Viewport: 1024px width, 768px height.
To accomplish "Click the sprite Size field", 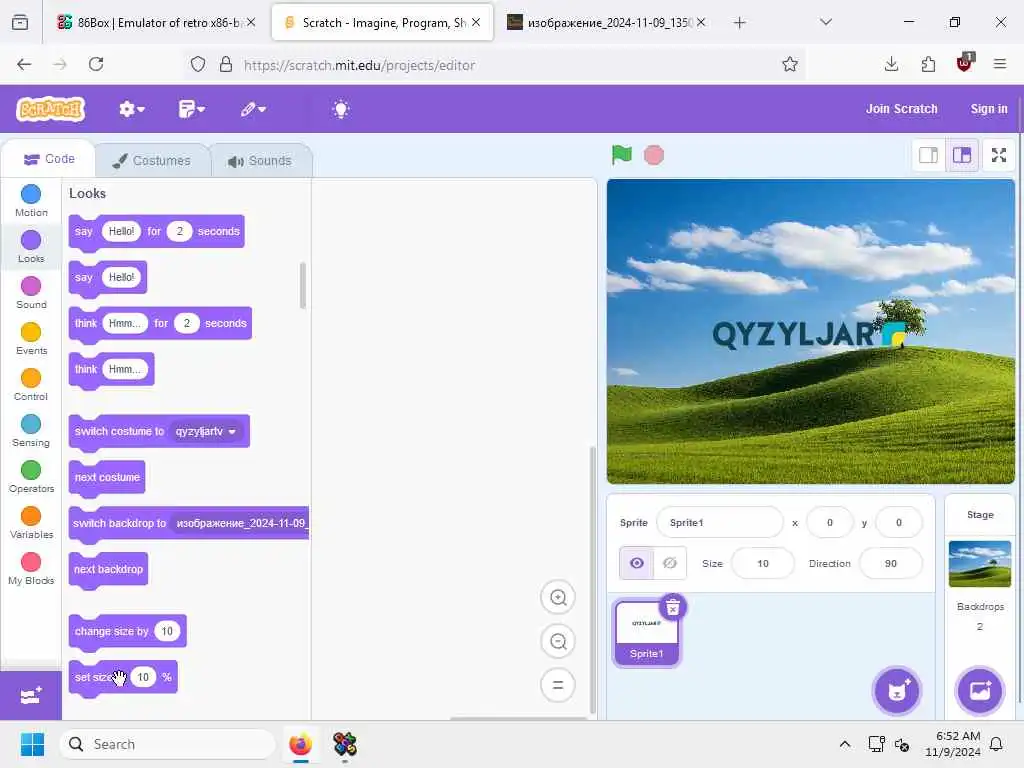I will (763, 563).
